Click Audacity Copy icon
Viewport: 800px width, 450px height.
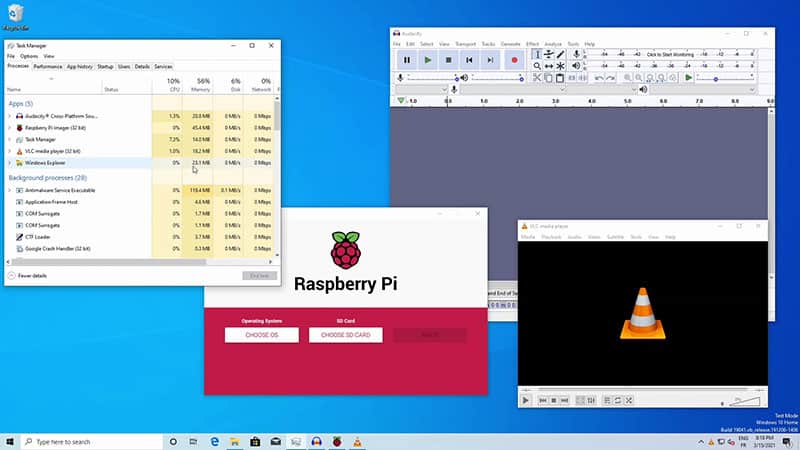(548, 78)
